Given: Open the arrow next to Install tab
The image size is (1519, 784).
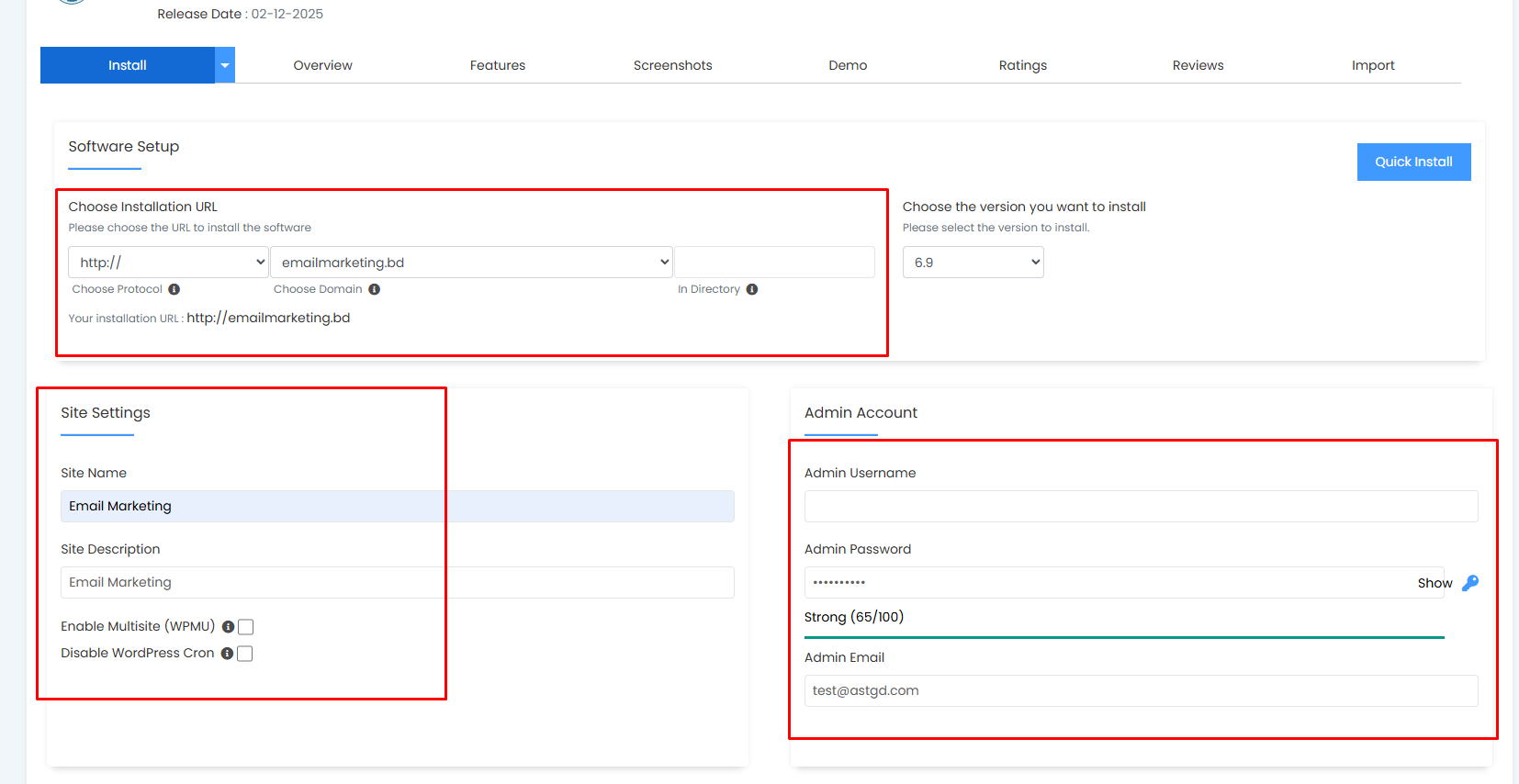Looking at the screenshot, I should pyautogui.click(x=225, y=65).
